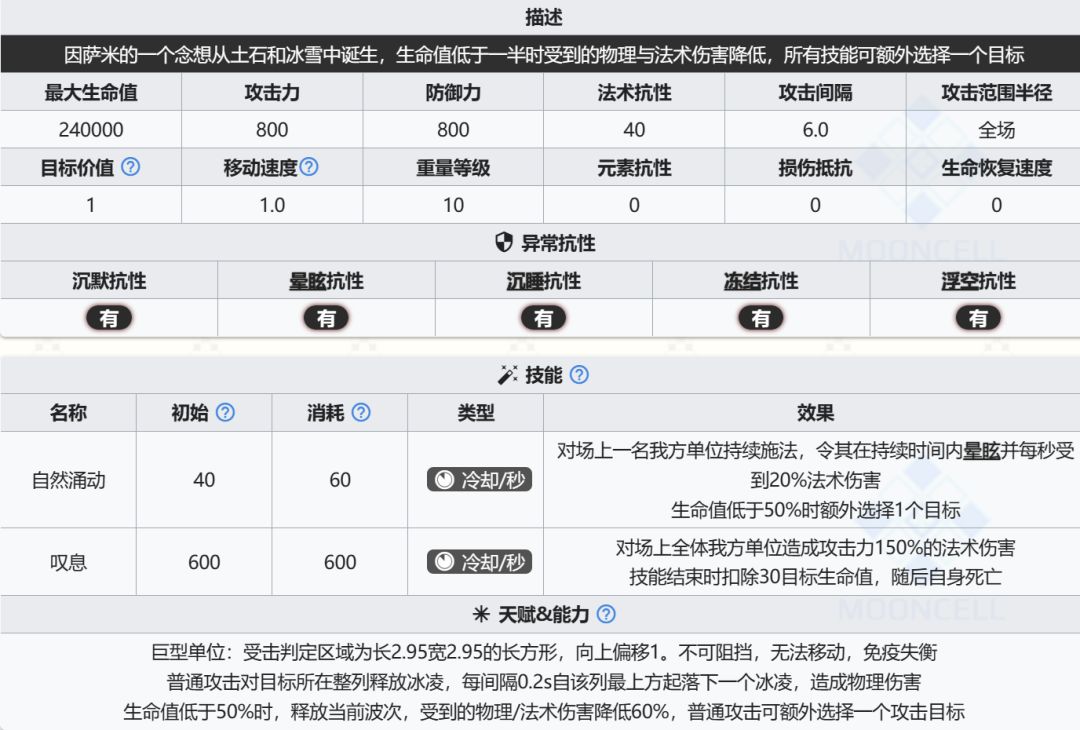Click 有 badge under 晕眩抗性
Image resolution: width=1080 pixels, height=730 pixels.
pos(326,318)
